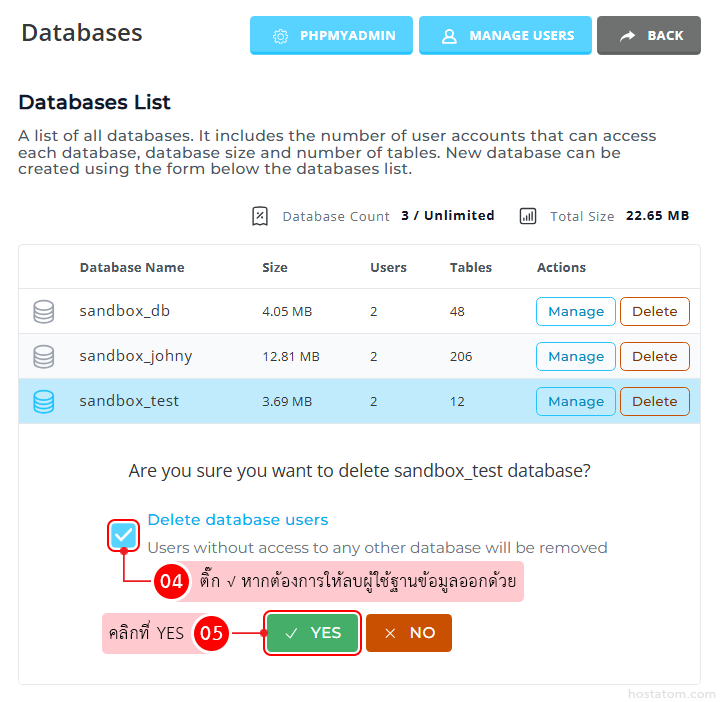Delete the sandbox_db database

coord(655,312)
